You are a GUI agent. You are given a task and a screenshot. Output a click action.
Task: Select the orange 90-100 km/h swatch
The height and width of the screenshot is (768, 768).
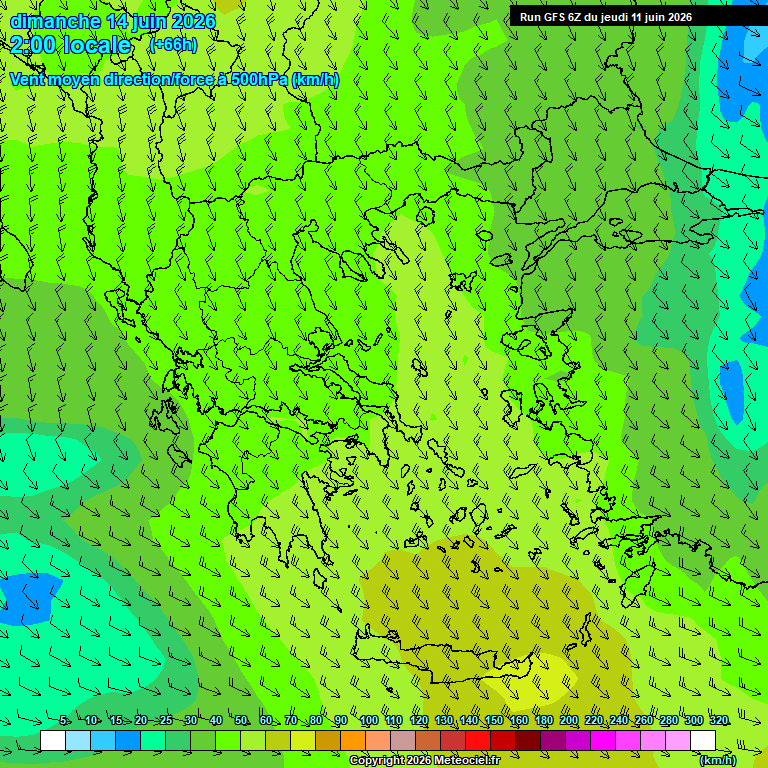pyautogui.click(x=353, y=740)
